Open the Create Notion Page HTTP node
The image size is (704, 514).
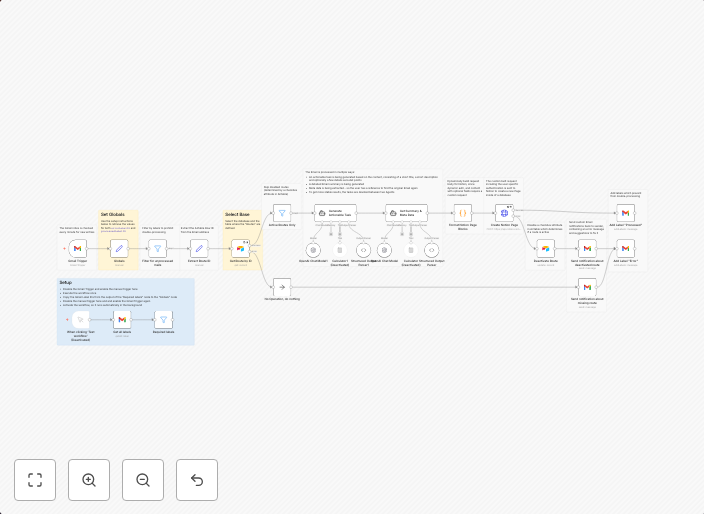(504, 213)
